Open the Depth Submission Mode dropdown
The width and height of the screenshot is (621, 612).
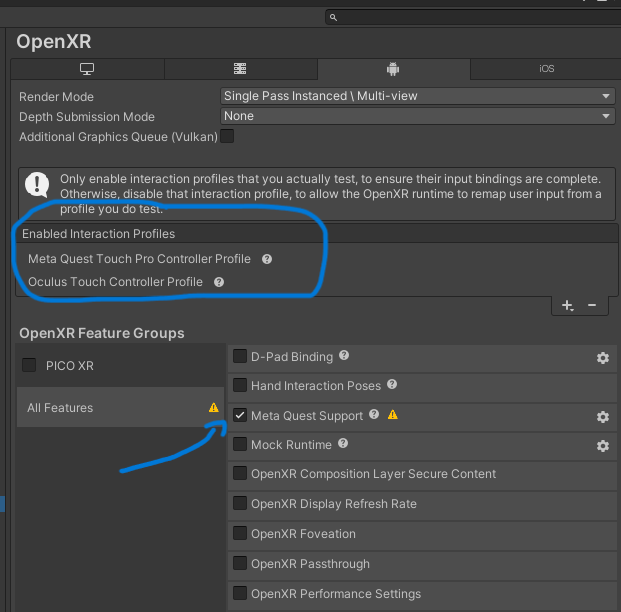417,116
